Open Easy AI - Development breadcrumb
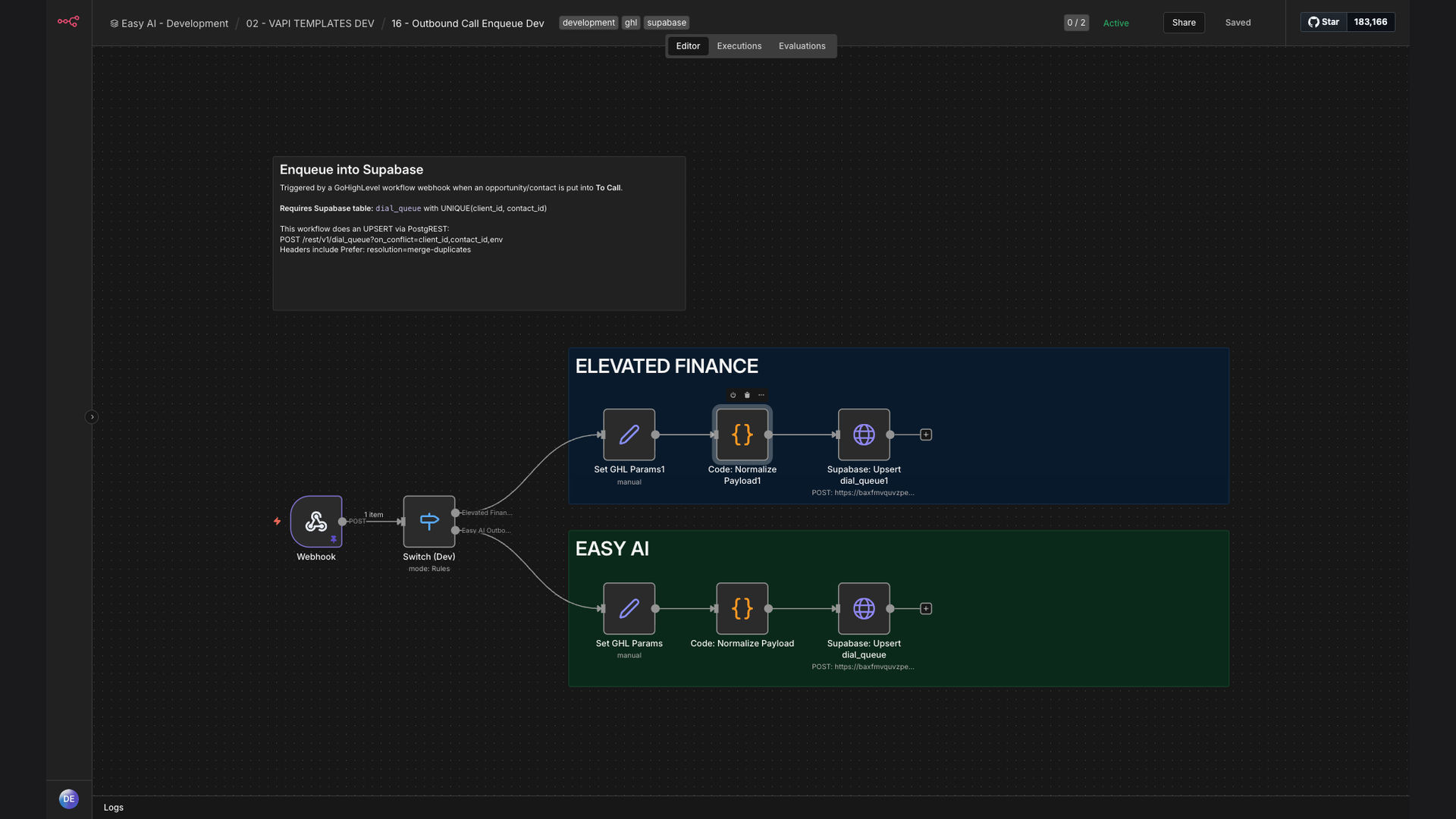 coord(169,24)
